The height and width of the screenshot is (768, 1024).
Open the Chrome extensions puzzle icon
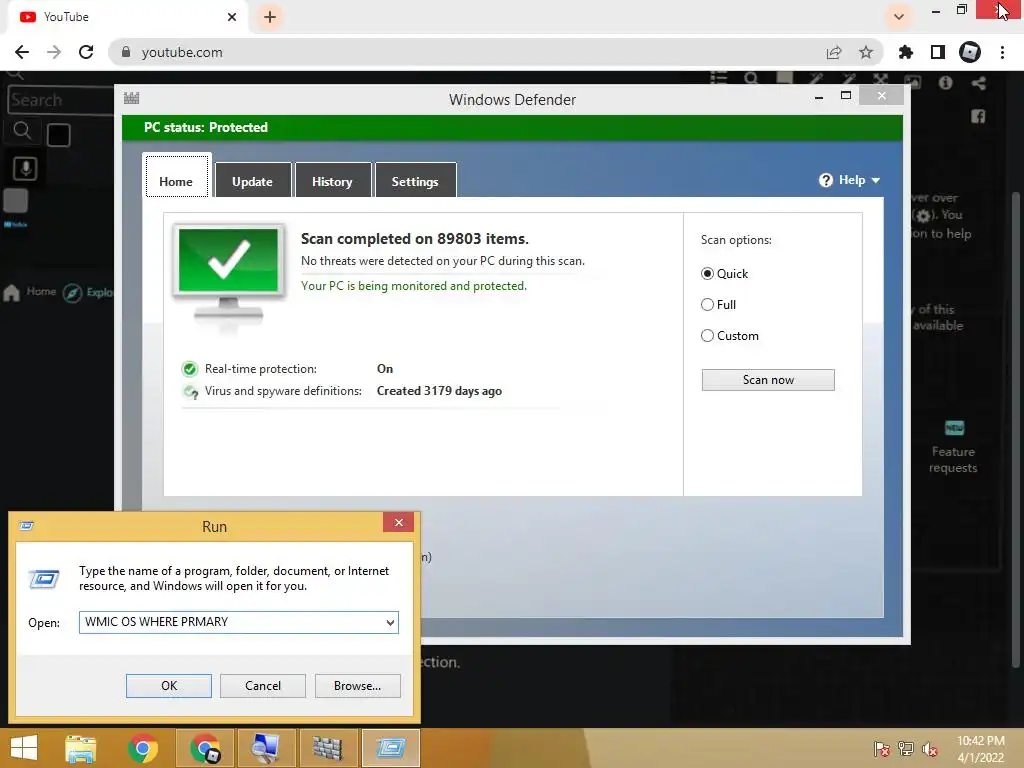pyautogui.click(x=905, y=52)
